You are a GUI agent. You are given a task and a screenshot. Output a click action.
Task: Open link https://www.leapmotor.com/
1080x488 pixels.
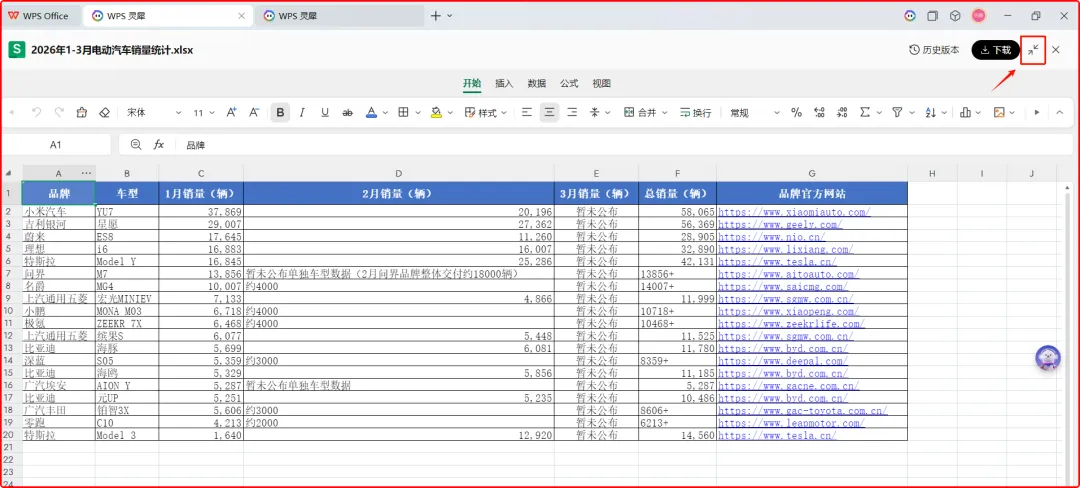coord(791,423)
